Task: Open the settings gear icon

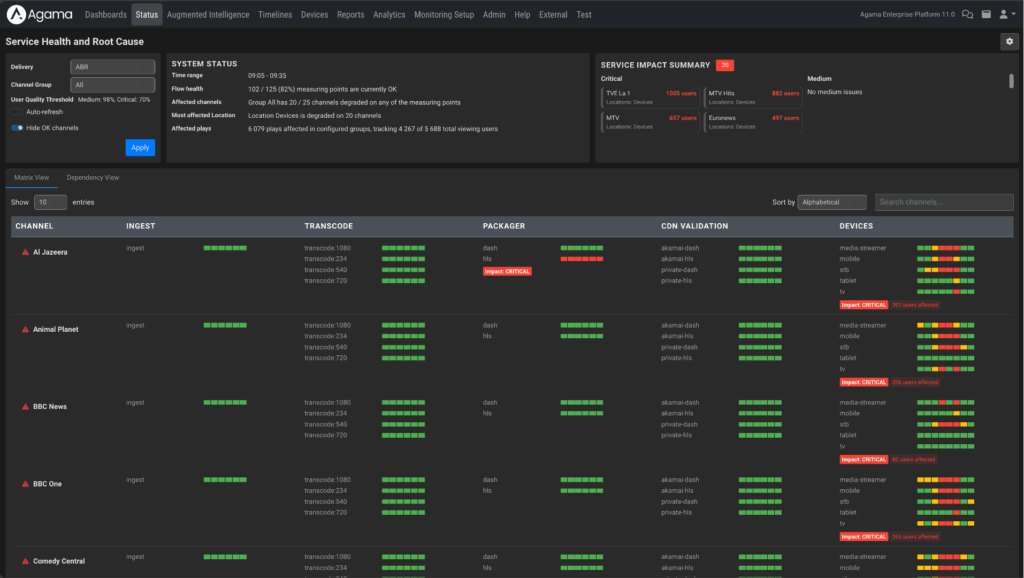Action: point(1008,41)
